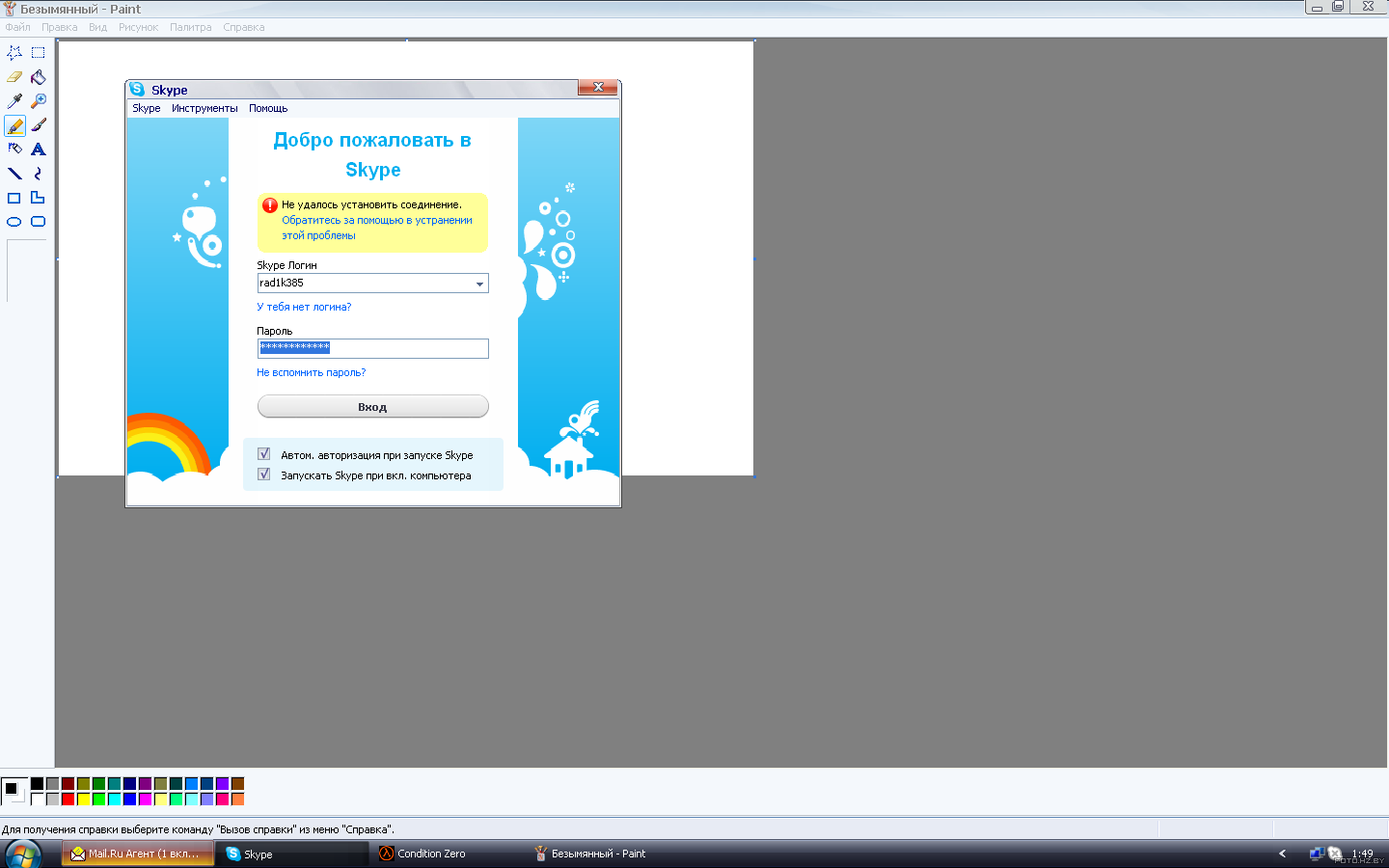Open the Skype menu in Skype window

[147, 108]
